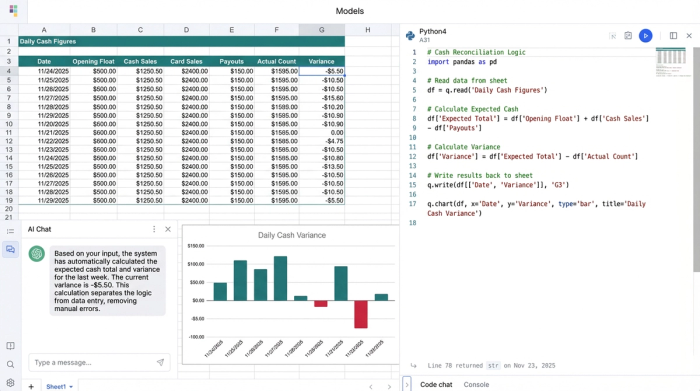Click the Actual Count heading cell
The width and height of the screenshot is (700, 391).
277,62
